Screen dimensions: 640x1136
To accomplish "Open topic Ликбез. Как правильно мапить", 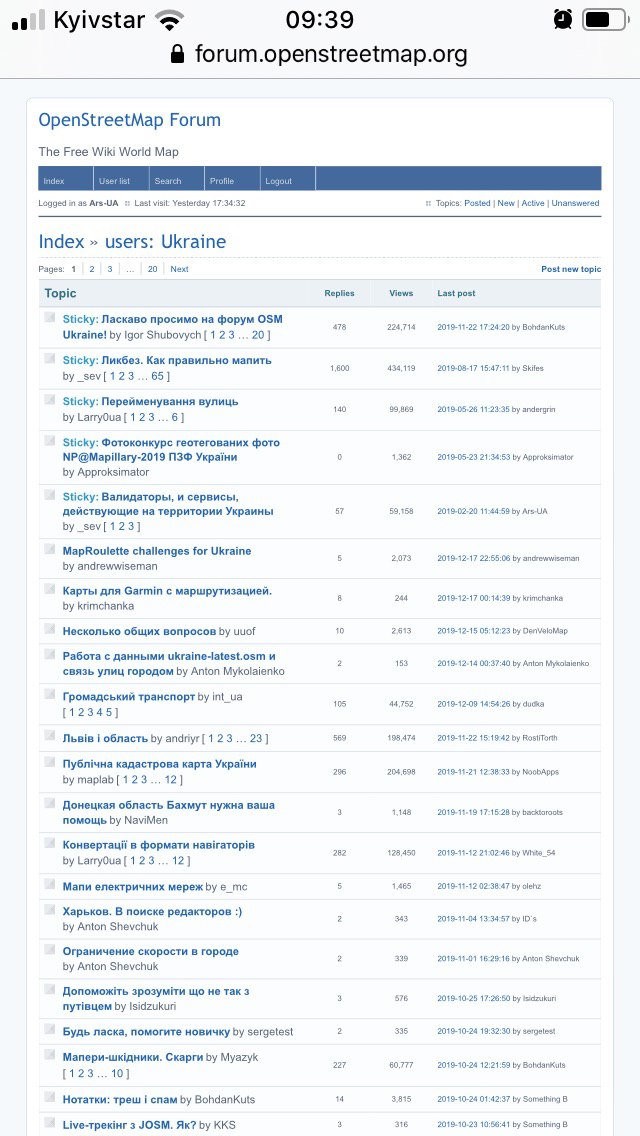I will click(186, 360).
